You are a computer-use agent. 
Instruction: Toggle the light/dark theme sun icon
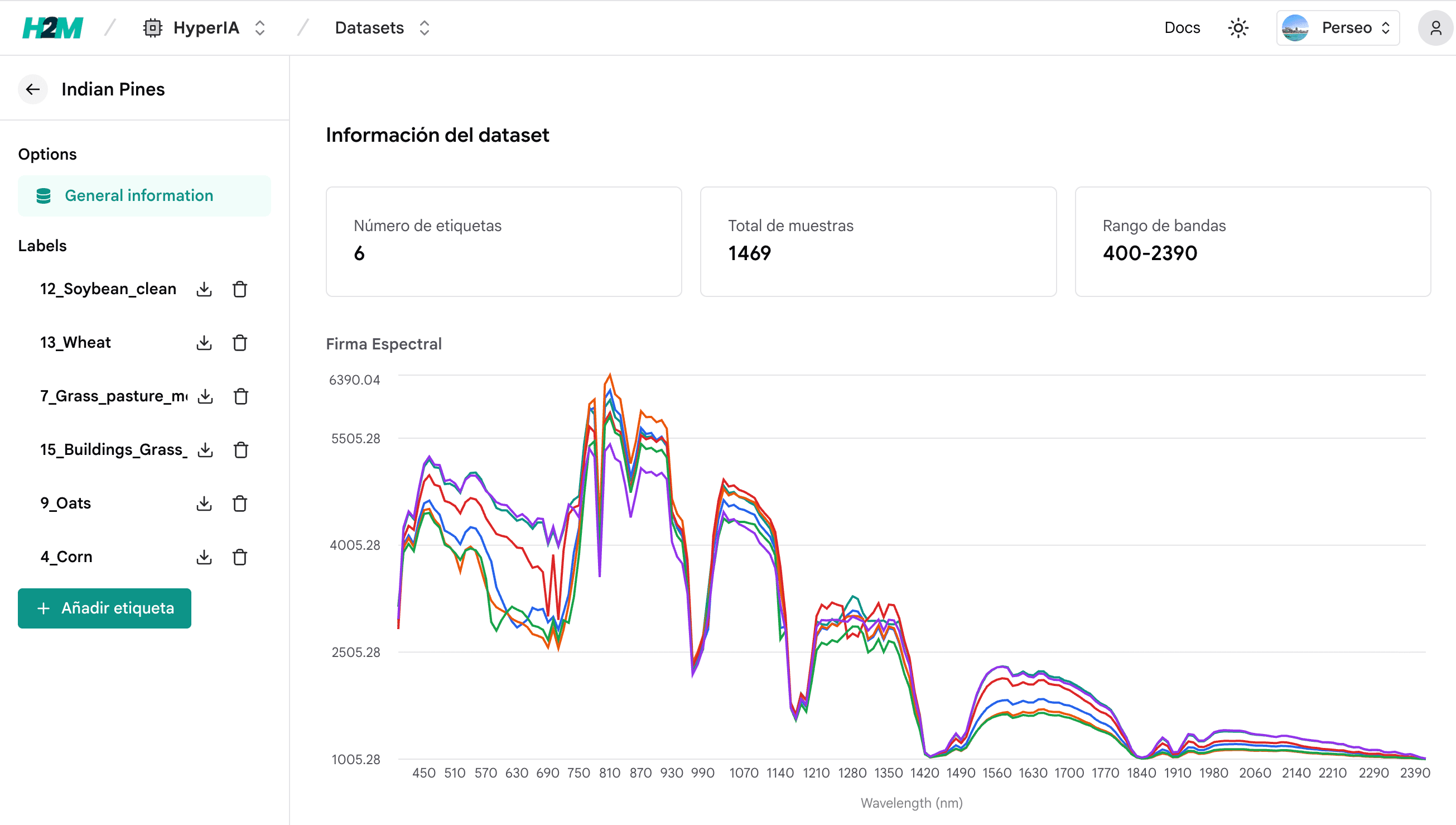(1238, 28)
